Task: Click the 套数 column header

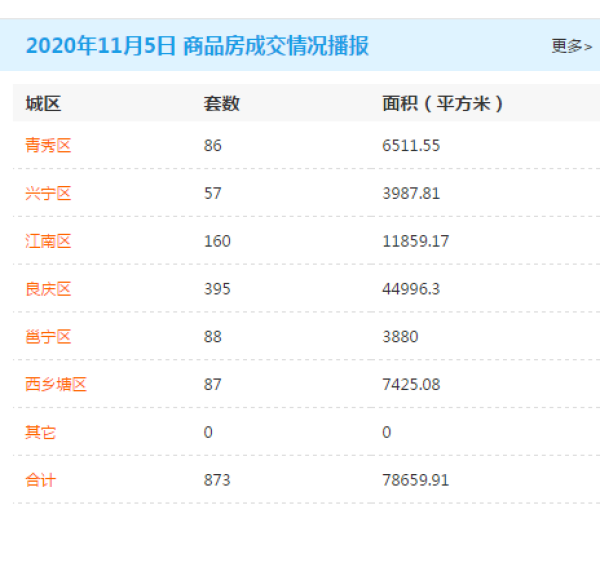Action: pyautogui.click(x=222, y=104)
